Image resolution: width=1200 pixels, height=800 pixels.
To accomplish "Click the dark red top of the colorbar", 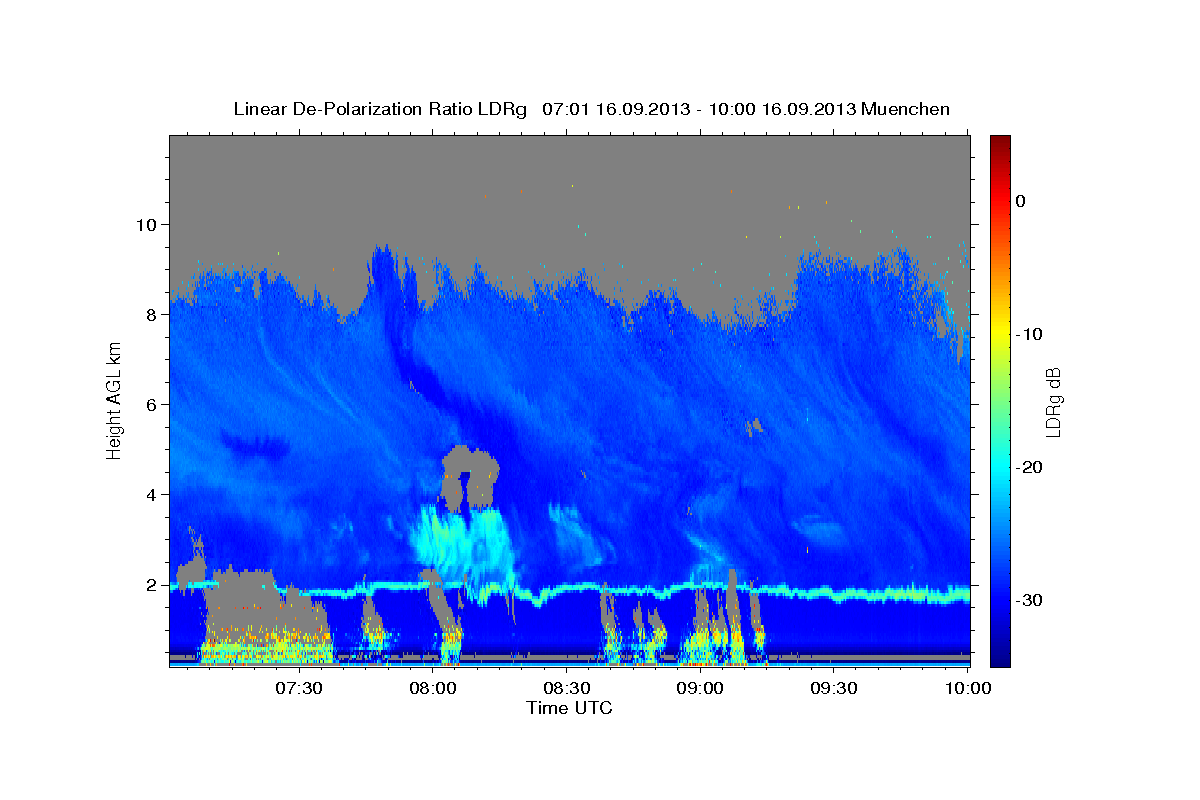I will click(1000, 145).
